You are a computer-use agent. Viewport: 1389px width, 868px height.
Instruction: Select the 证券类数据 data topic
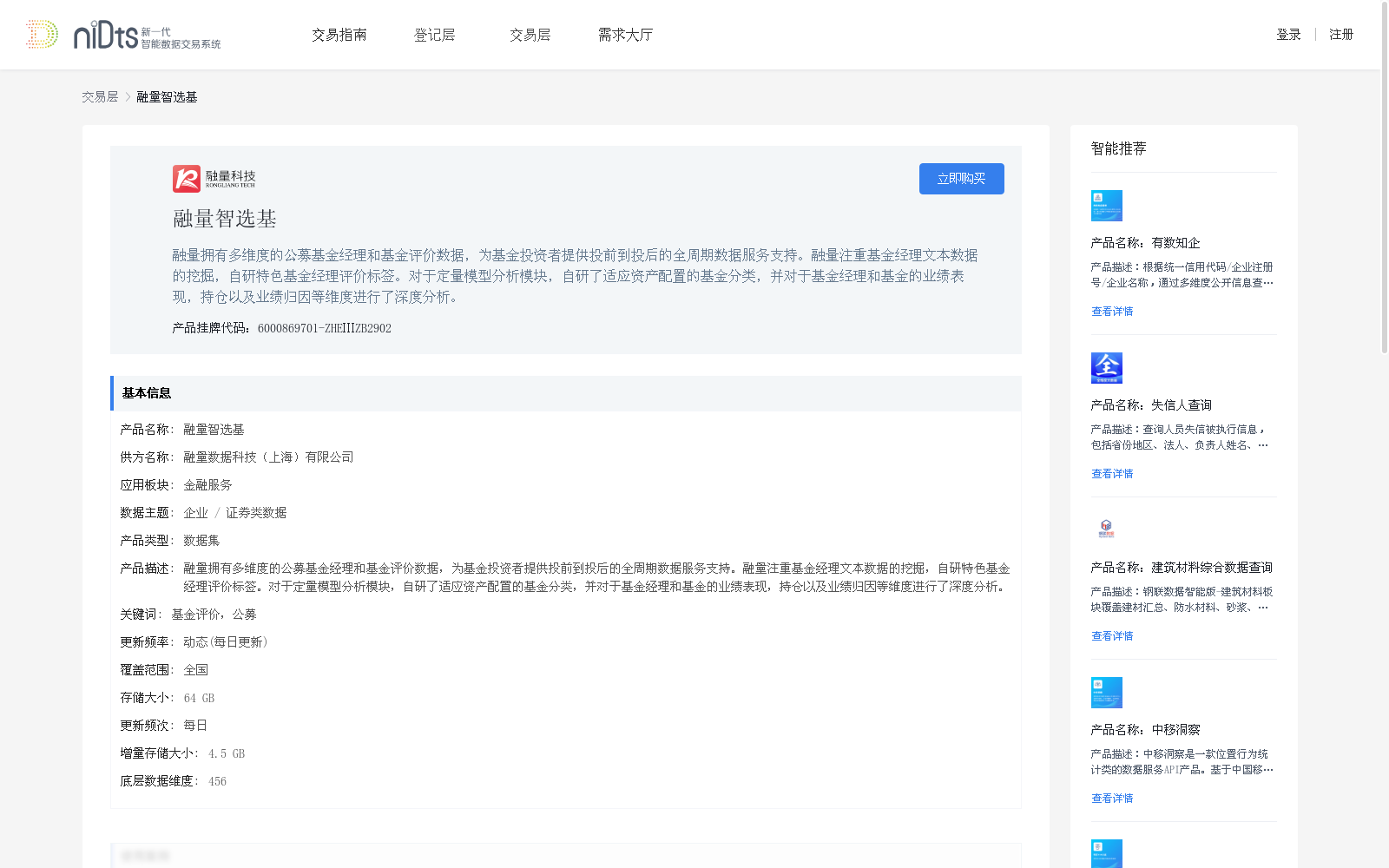click(256, 513)
